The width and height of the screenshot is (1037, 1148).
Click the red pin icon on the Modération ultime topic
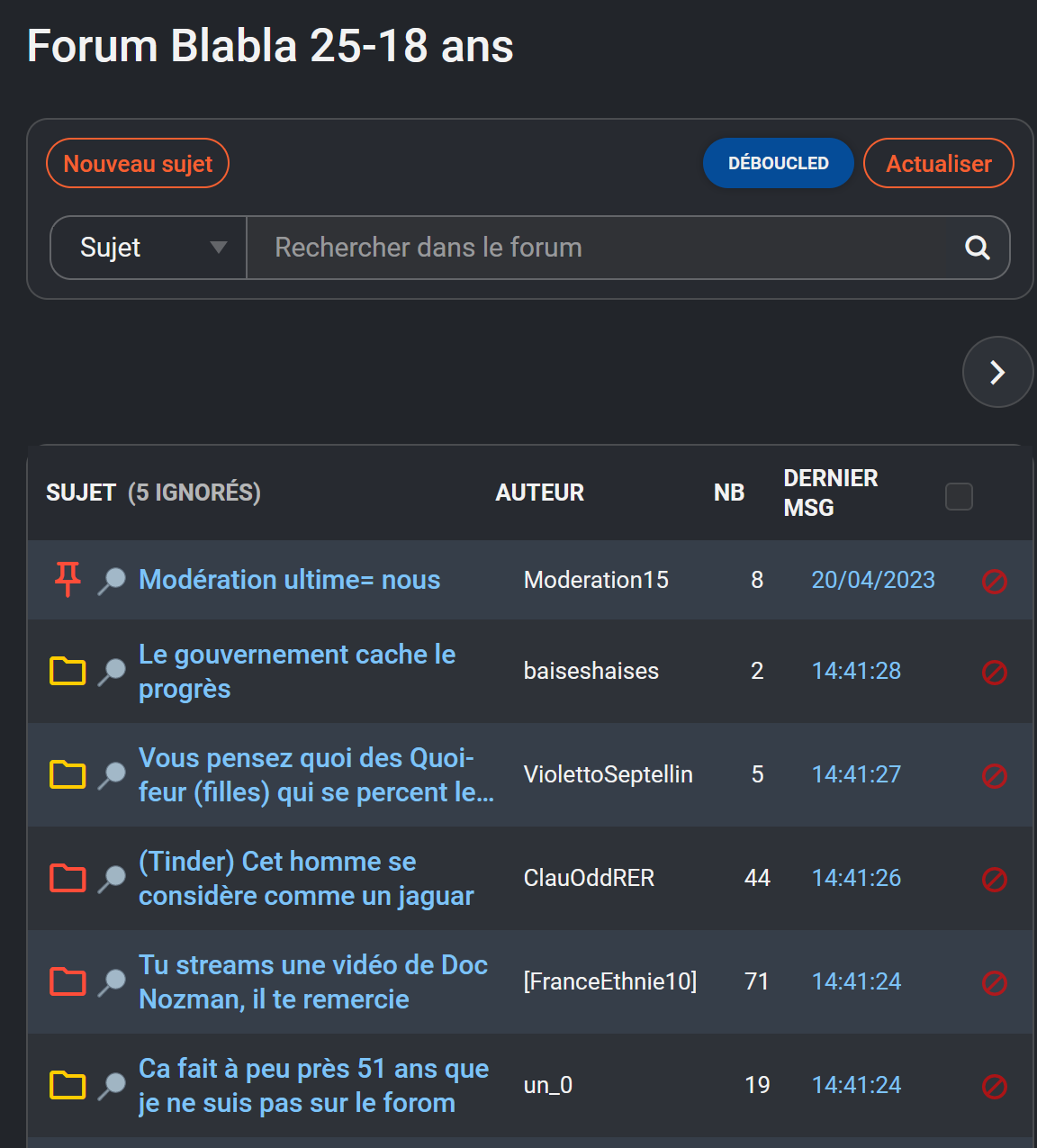pos(68,579)
